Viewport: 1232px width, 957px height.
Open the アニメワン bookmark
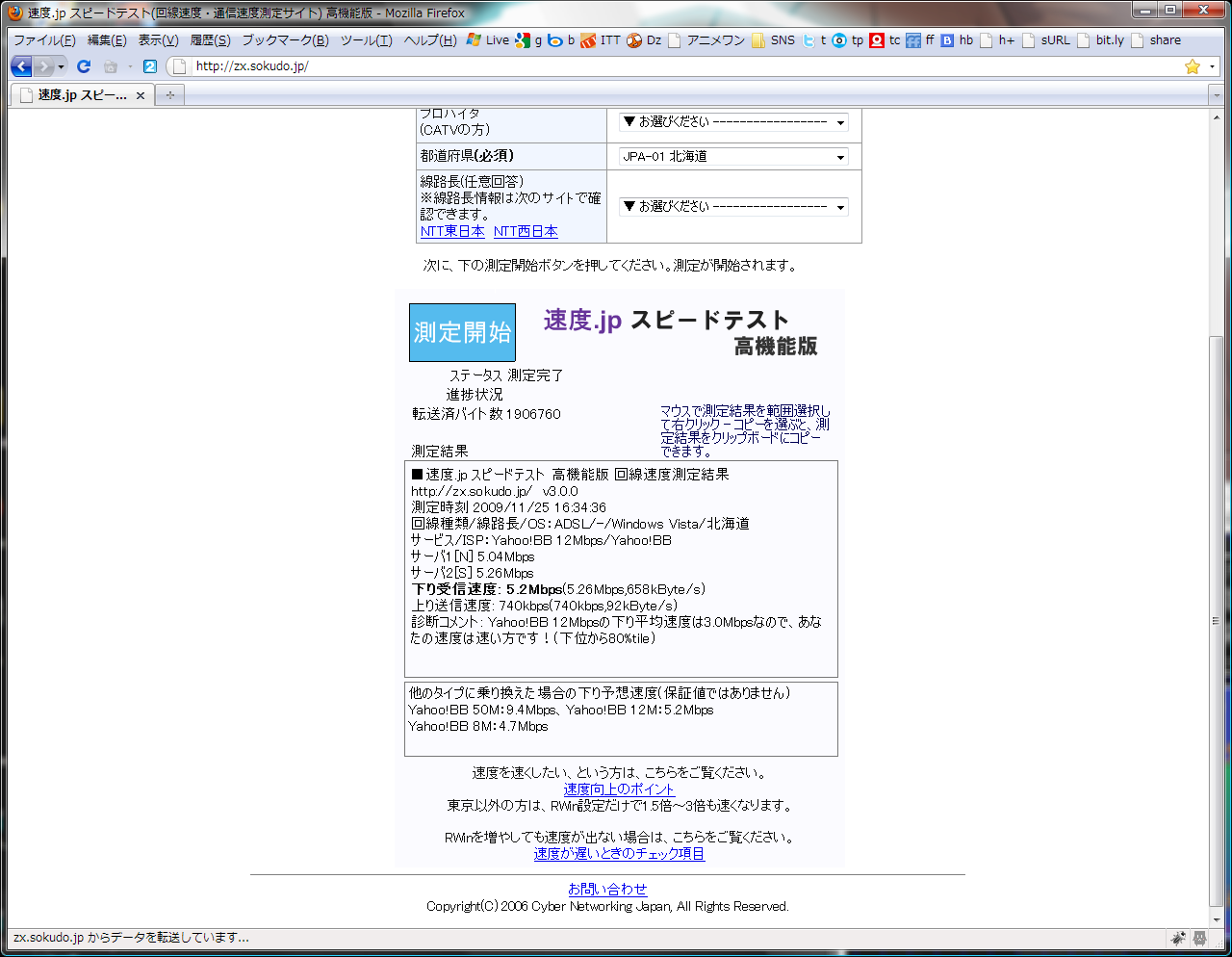coord(706,40)
